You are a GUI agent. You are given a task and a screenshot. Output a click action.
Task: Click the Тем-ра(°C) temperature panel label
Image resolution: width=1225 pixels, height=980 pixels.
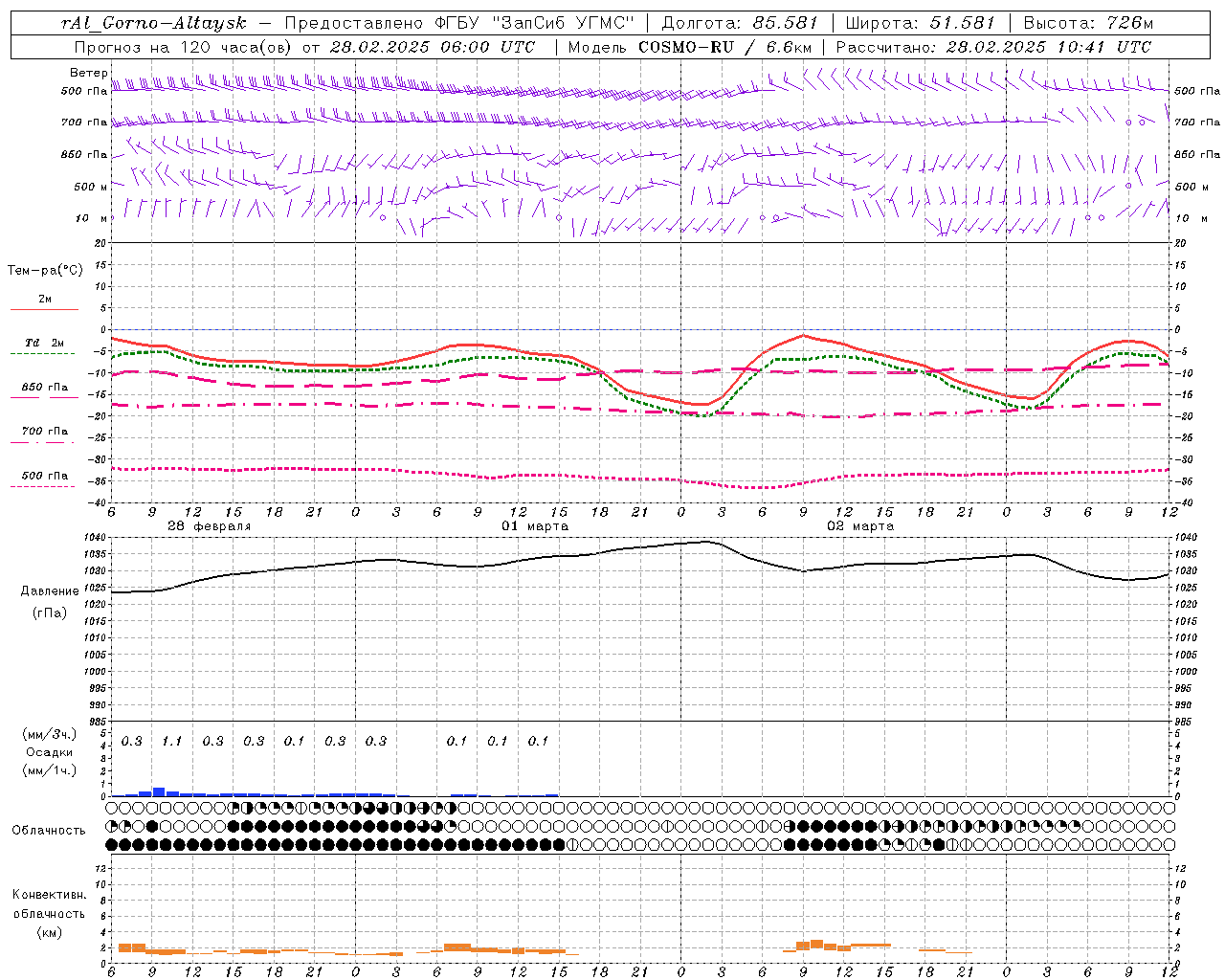pos(45,271)
